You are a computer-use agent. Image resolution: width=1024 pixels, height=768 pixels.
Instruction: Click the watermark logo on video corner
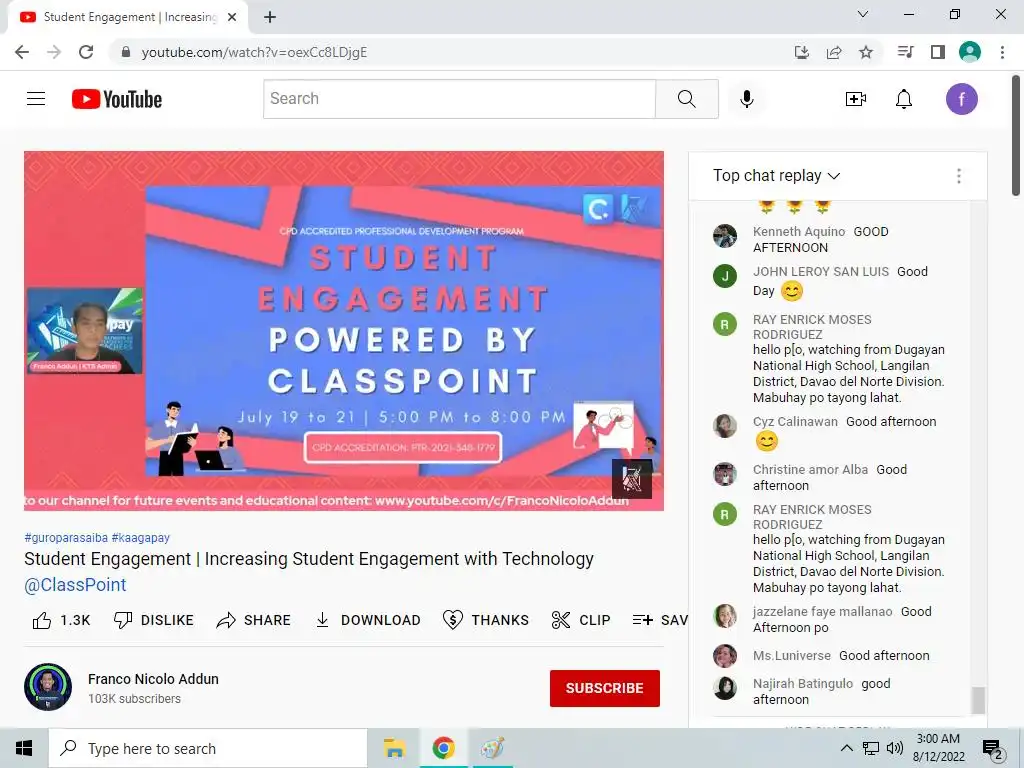(x=632, y=479)
